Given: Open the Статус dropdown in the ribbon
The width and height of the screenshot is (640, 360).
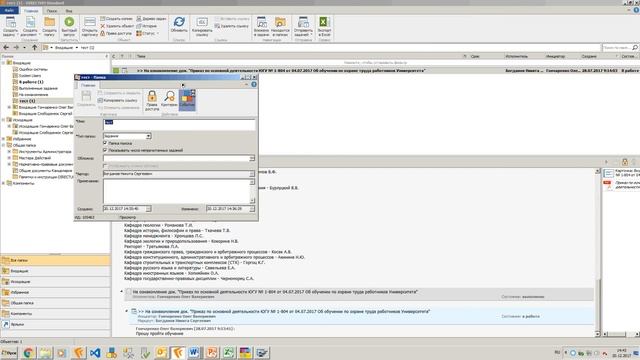Looking at the screenshot, I should [148, 33].
